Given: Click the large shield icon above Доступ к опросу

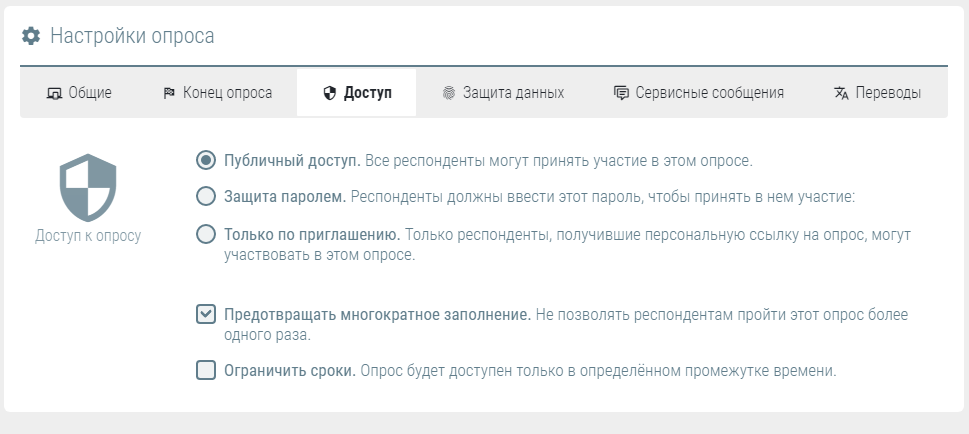Looking at the screenshot, I should point(88,187).
